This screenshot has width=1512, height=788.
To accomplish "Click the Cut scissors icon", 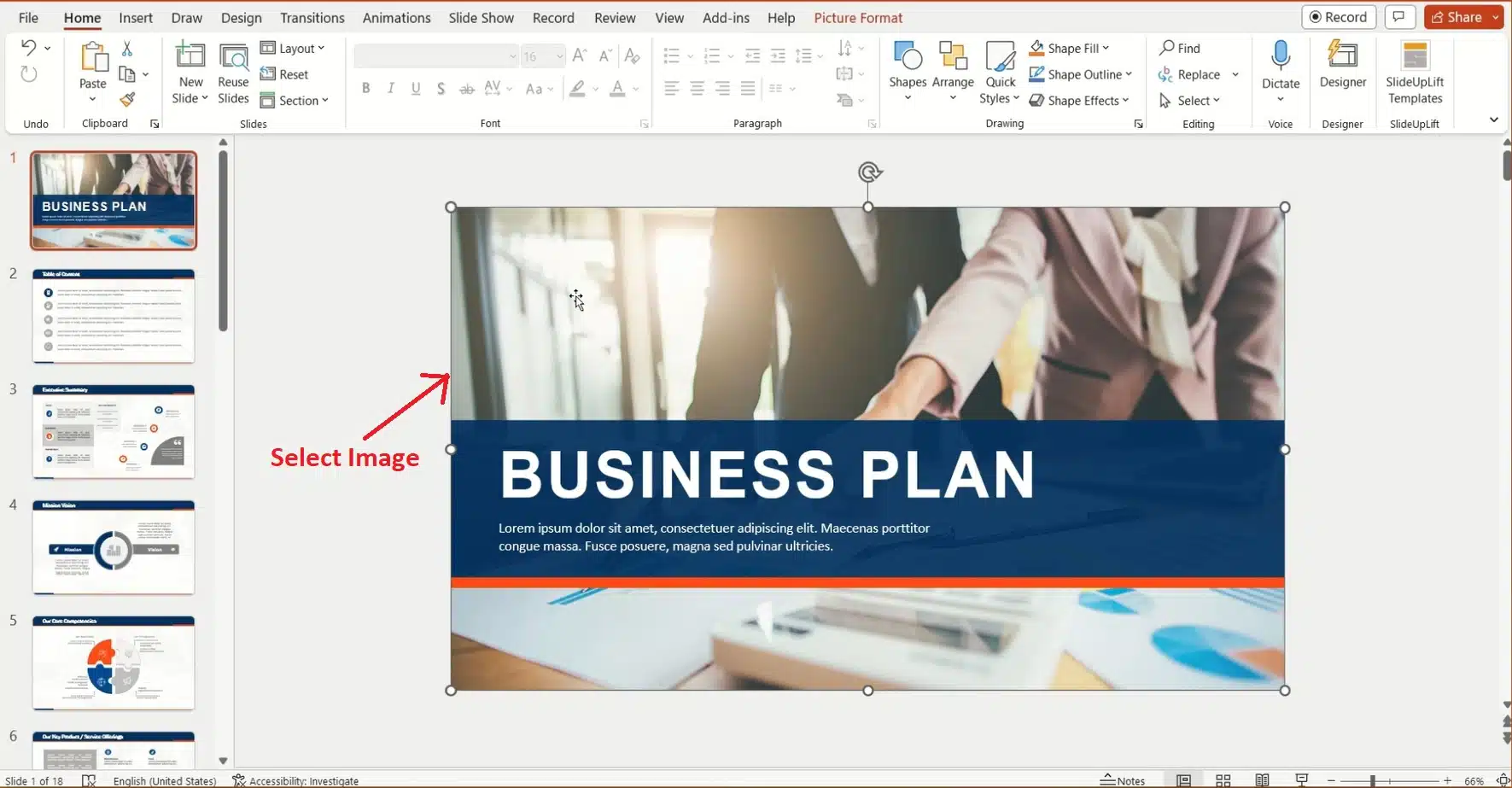I will tap(127, 49).
